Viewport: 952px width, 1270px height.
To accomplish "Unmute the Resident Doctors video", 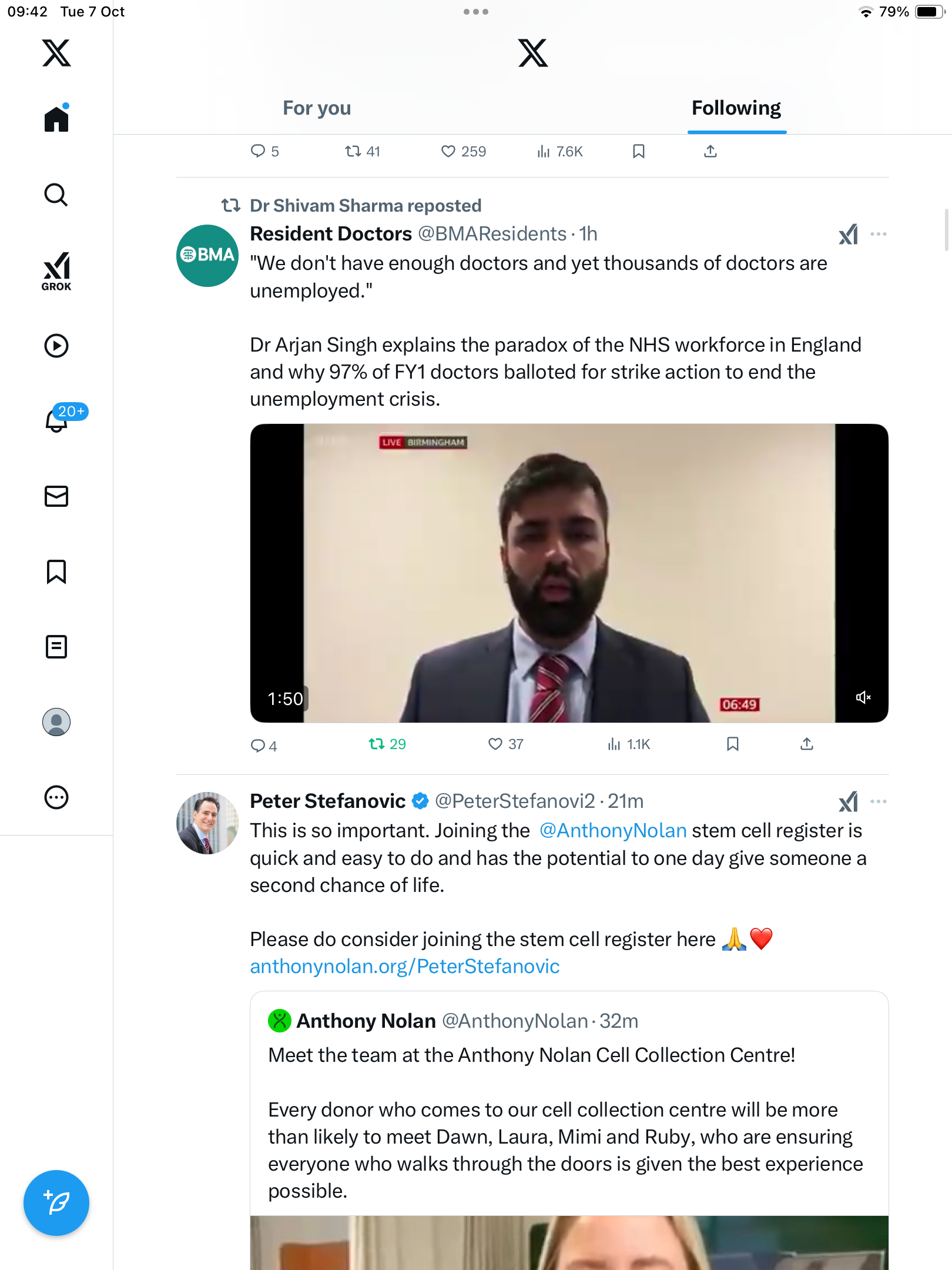I will [863, 697].
